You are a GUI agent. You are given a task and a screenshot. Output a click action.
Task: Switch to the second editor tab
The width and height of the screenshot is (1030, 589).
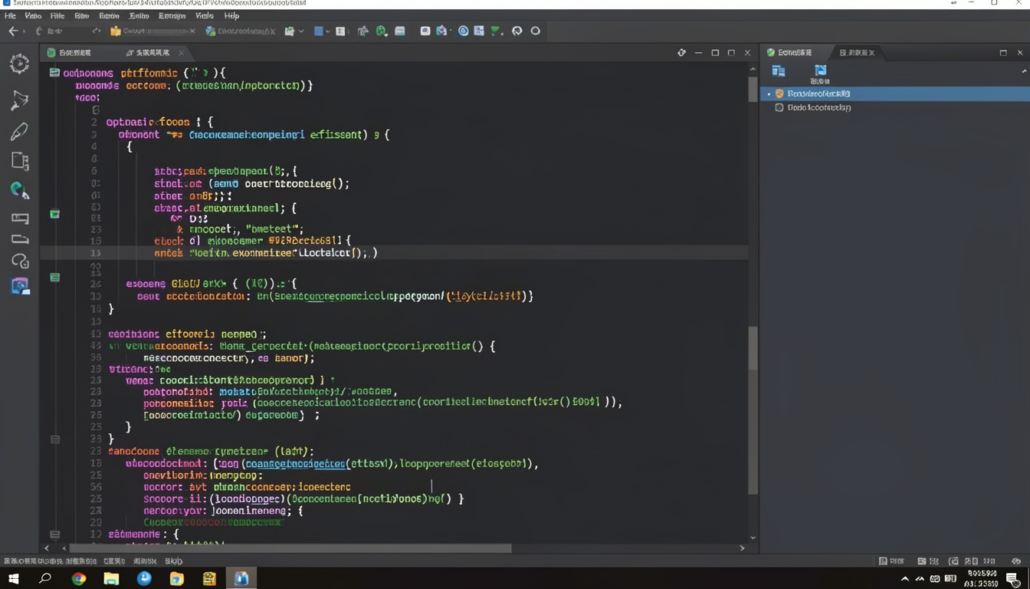(x=150, y=52)
